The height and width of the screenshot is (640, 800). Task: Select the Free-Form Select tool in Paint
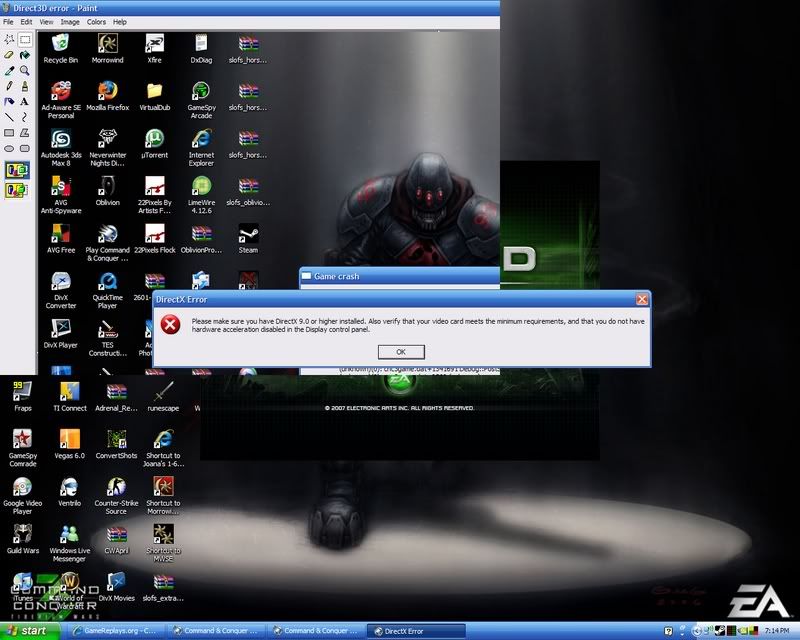point(9,39)
